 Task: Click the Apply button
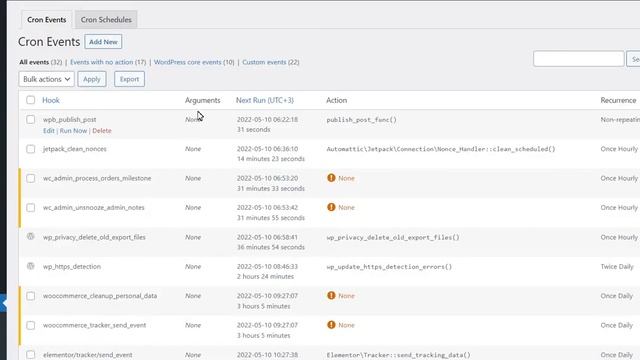(92, 79)
